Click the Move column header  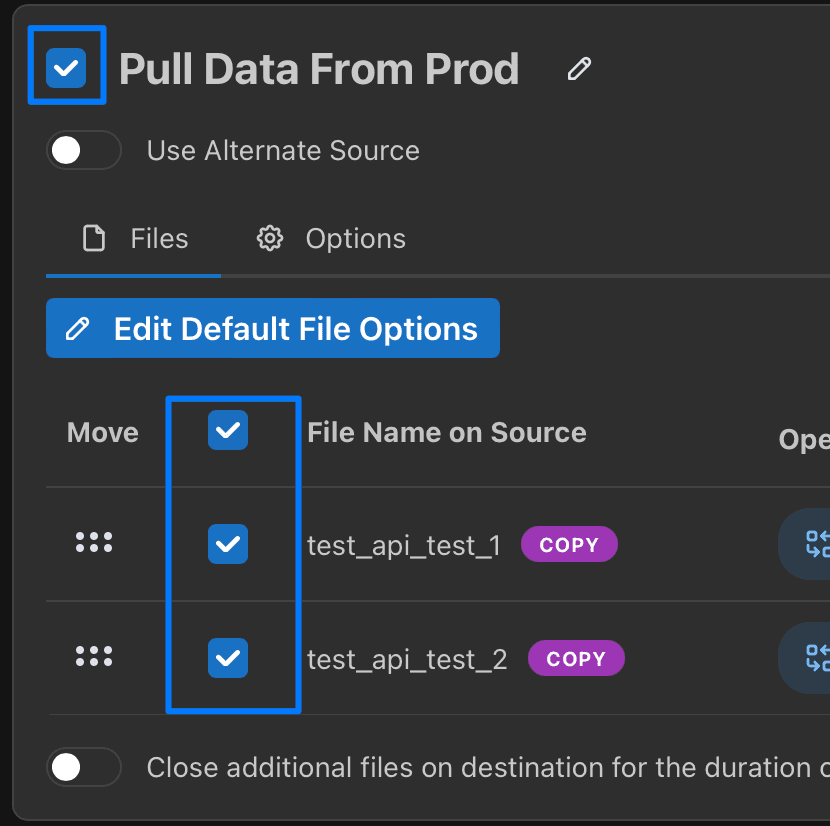point(102,433)
